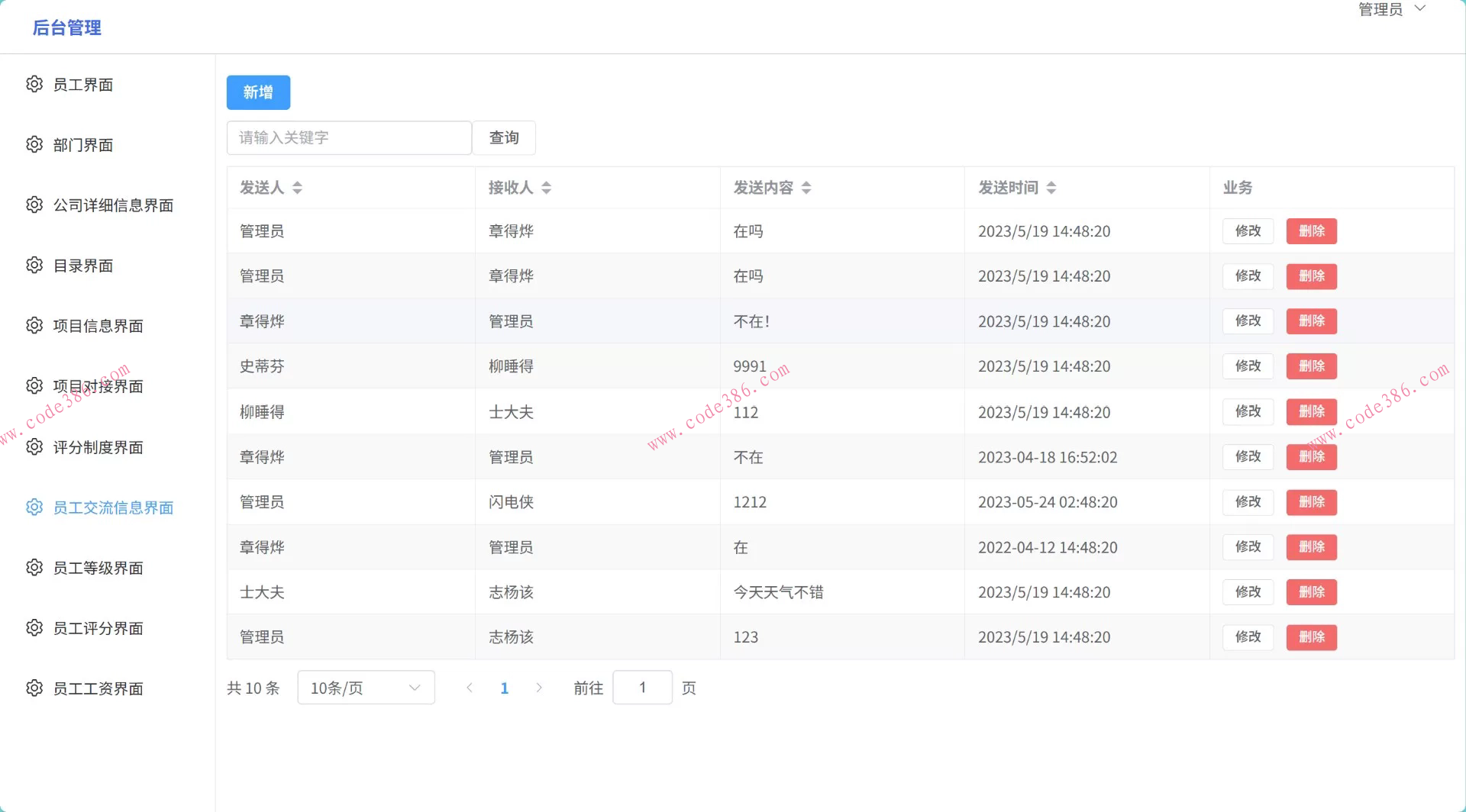Click the gear icon beside 部门界面

(x=34, y=144)
